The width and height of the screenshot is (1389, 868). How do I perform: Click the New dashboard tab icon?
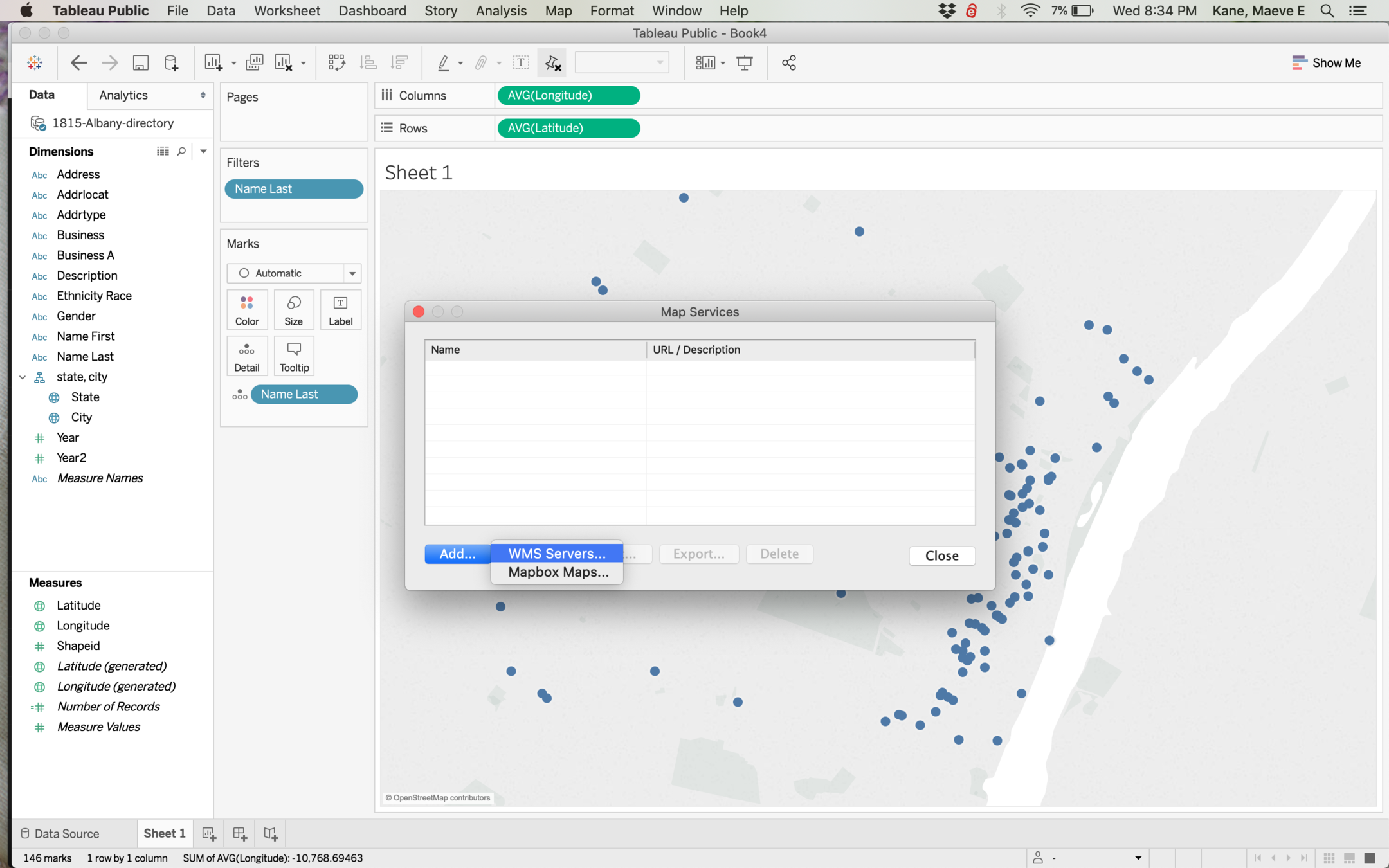240,834
